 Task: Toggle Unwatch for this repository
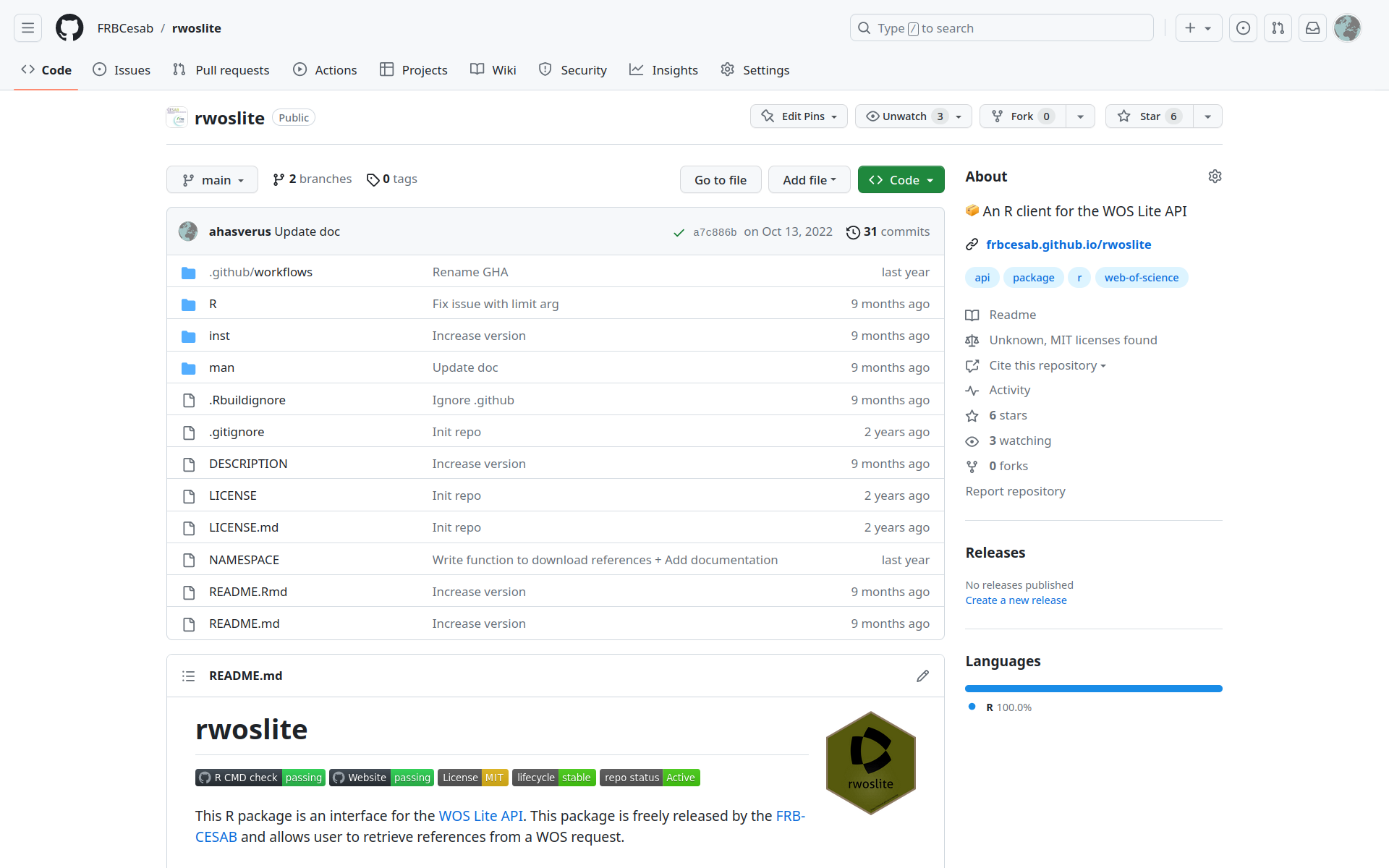[904, 116]
